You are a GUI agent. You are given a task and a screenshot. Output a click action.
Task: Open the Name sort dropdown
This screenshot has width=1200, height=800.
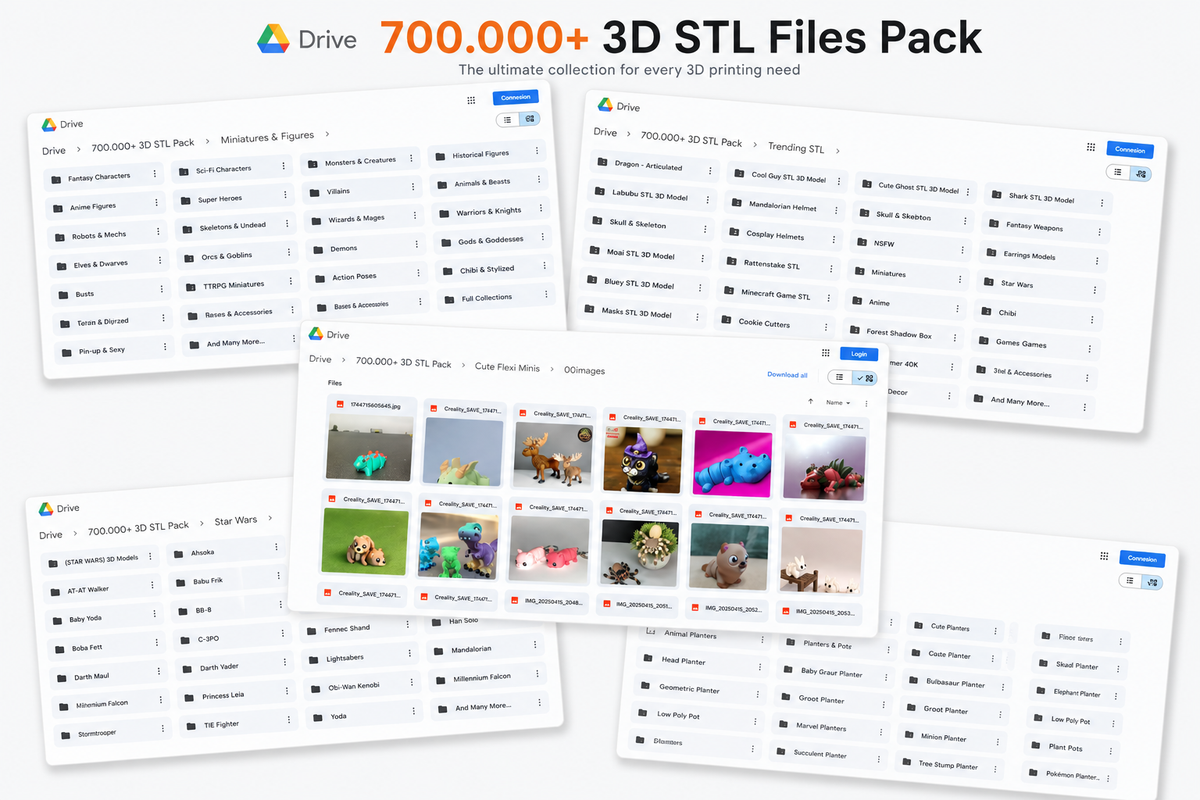(x=838, y=402)
